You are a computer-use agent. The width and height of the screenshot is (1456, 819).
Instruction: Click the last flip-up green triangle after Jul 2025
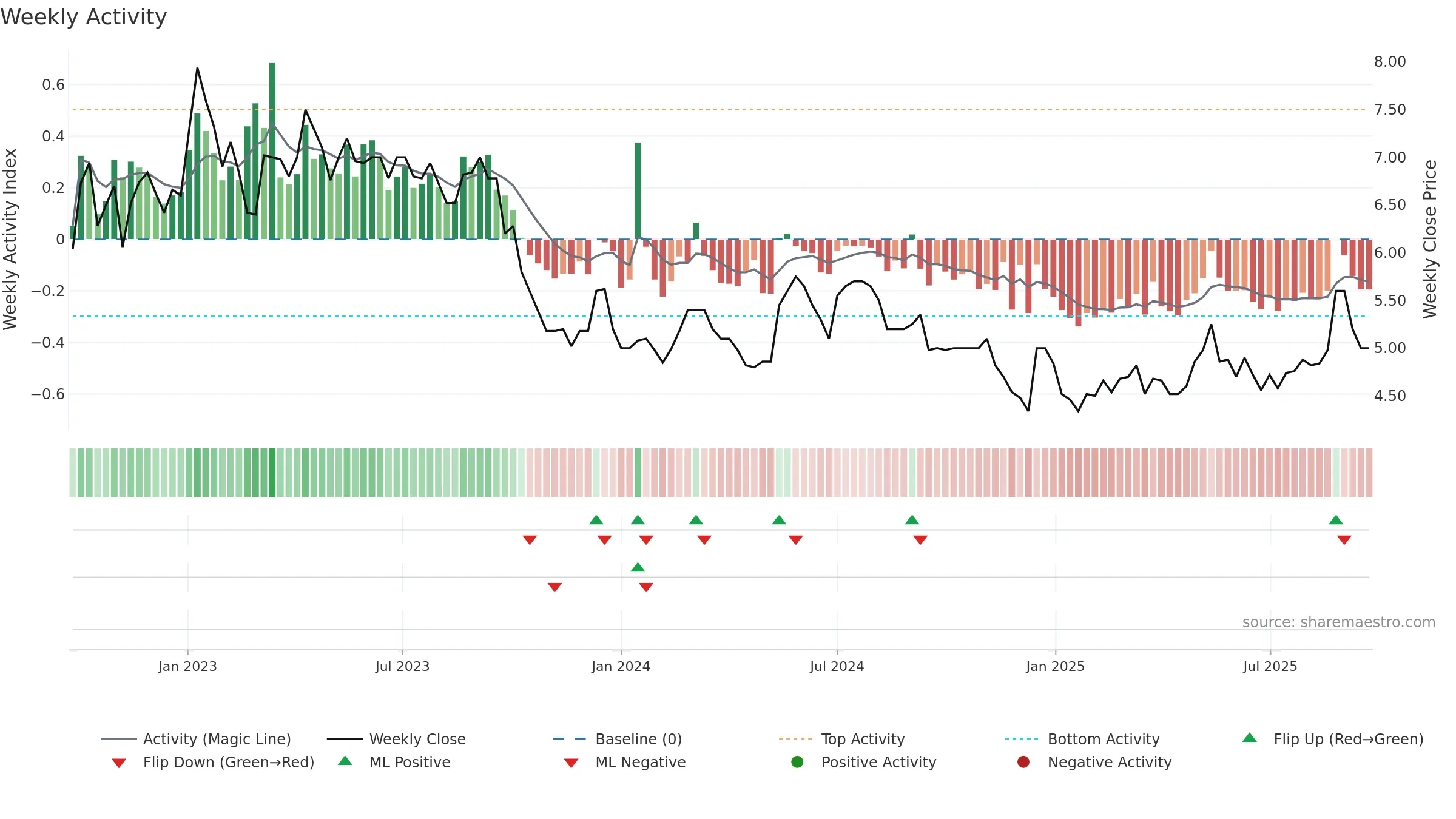(x=1336, y=520)
